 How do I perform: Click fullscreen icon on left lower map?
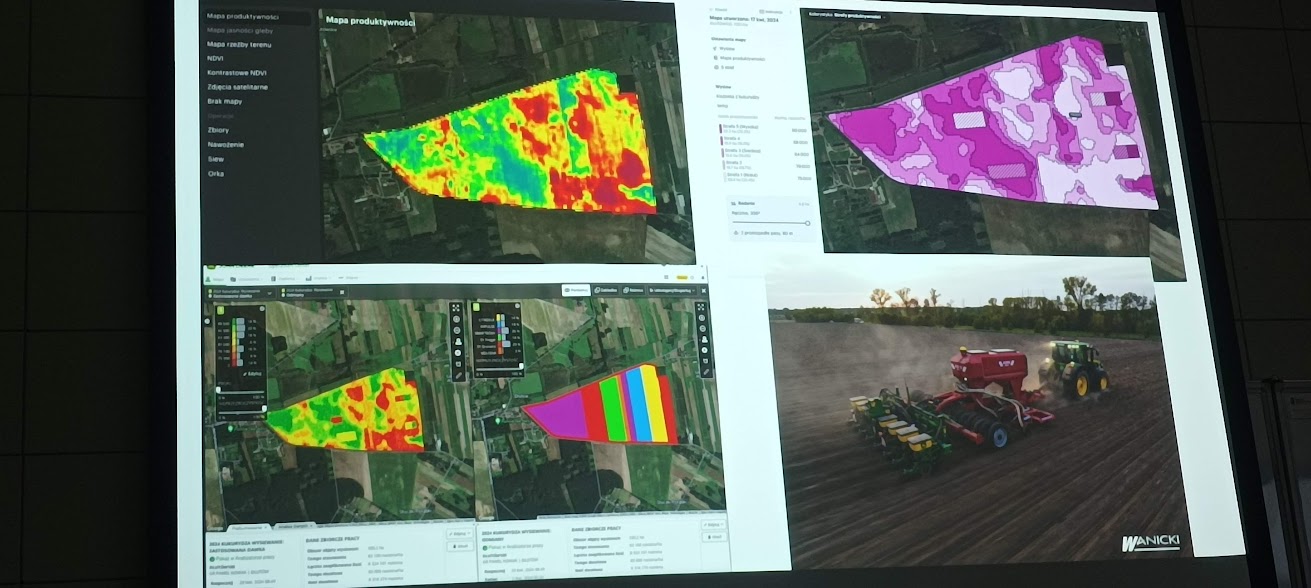[x=456, y=308]
